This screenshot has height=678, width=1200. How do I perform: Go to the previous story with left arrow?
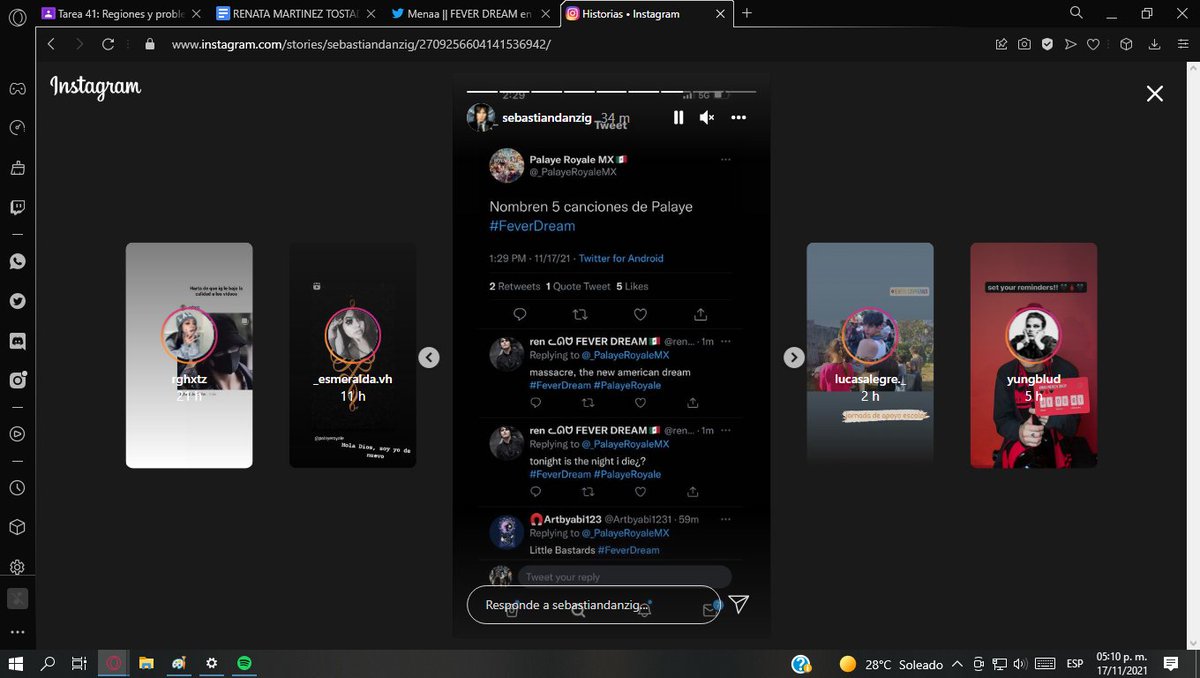point(429,357)
